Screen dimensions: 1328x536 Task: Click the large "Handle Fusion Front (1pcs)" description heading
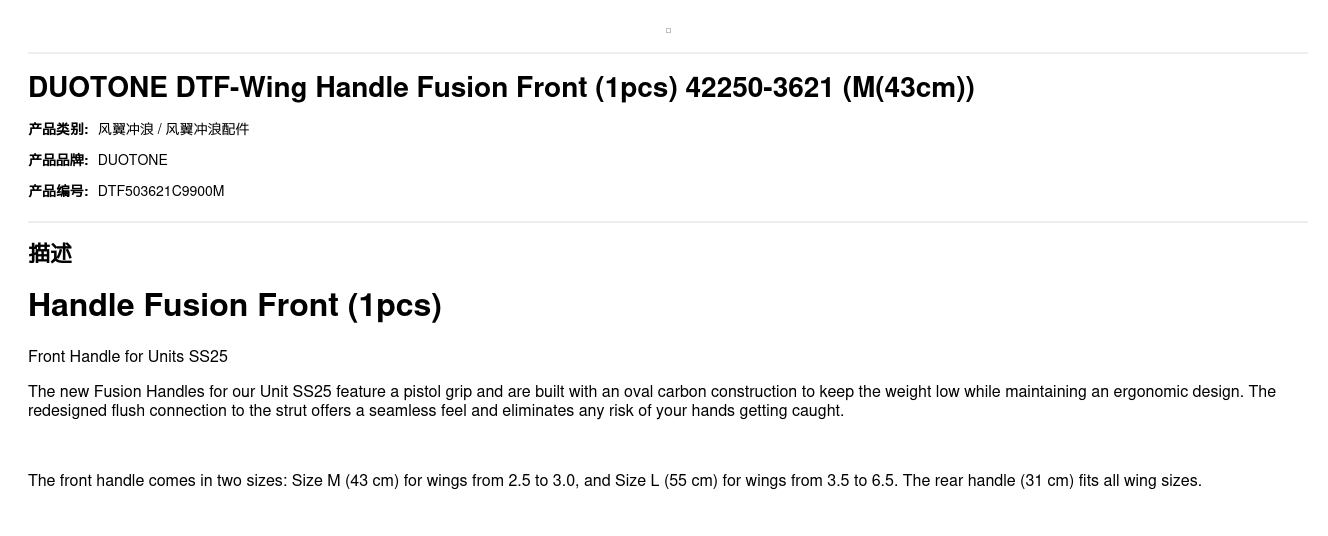click(235, 305)
